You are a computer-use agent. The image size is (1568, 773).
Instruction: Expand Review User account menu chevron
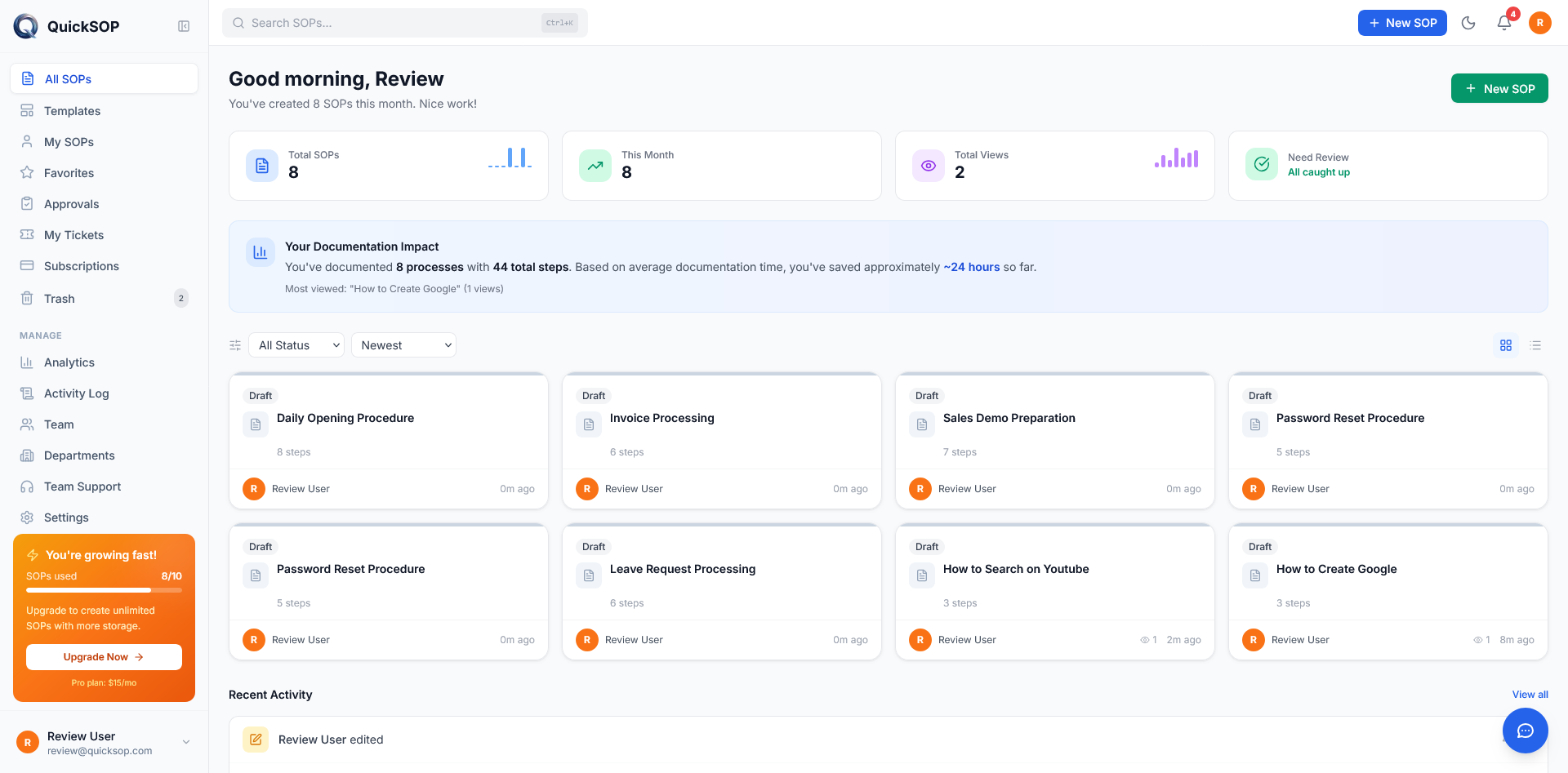click(186, 742)
